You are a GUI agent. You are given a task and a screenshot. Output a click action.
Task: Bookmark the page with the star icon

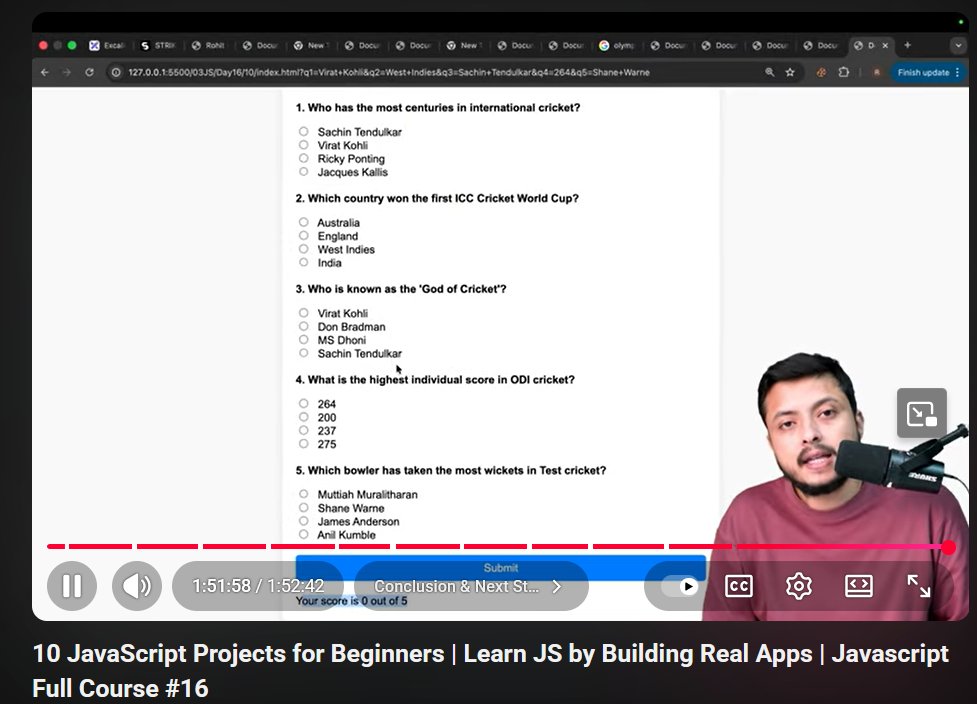790,72
